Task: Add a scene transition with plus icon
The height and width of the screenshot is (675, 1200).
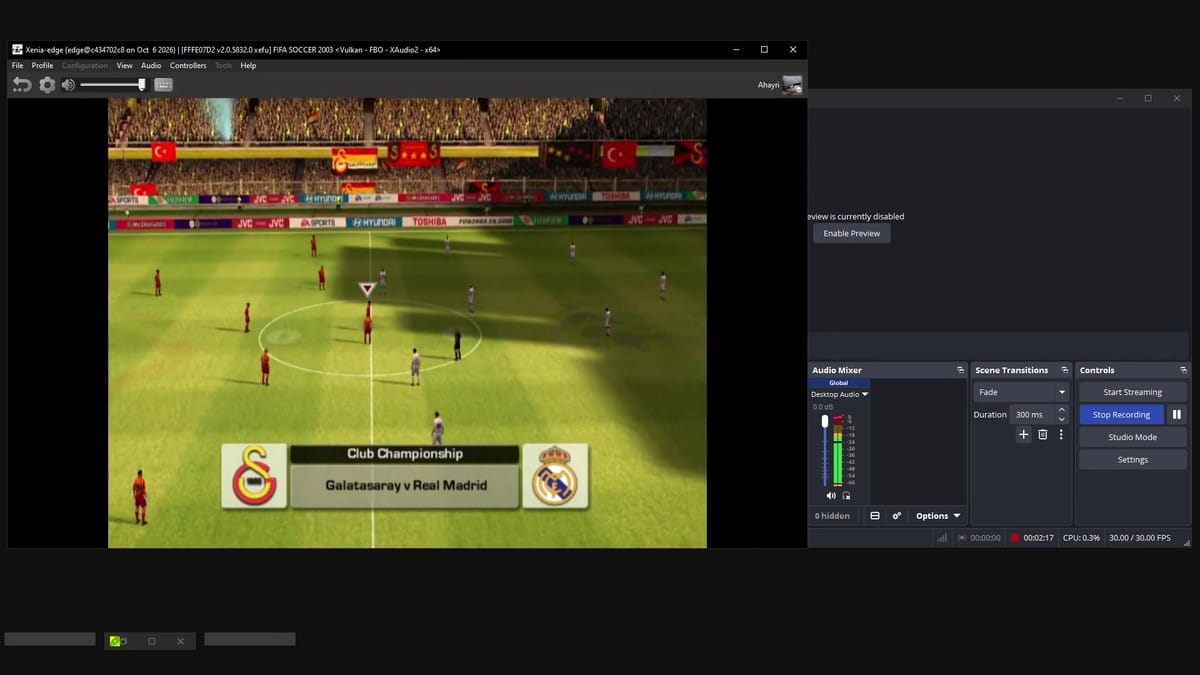Action: (1023, 434)
